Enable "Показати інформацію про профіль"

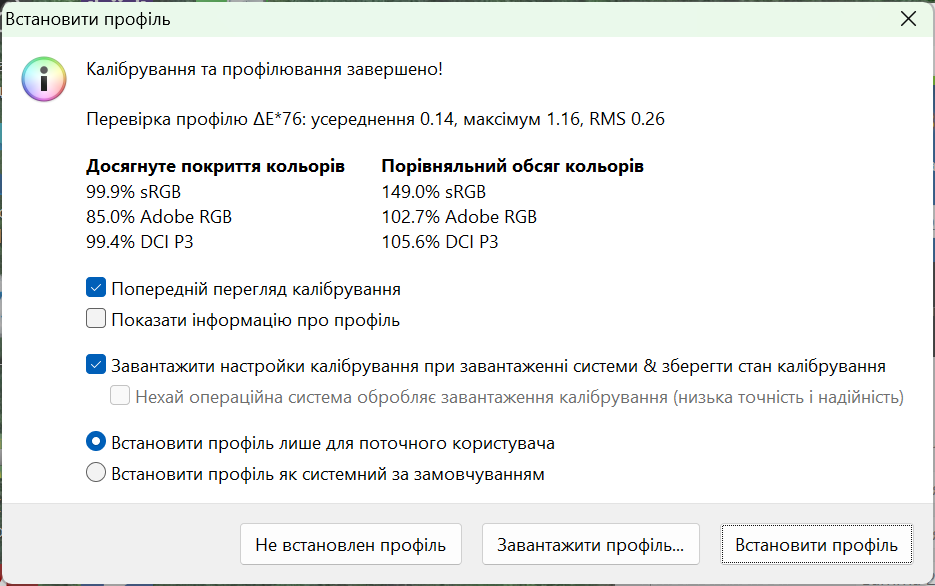coord(96,317)
